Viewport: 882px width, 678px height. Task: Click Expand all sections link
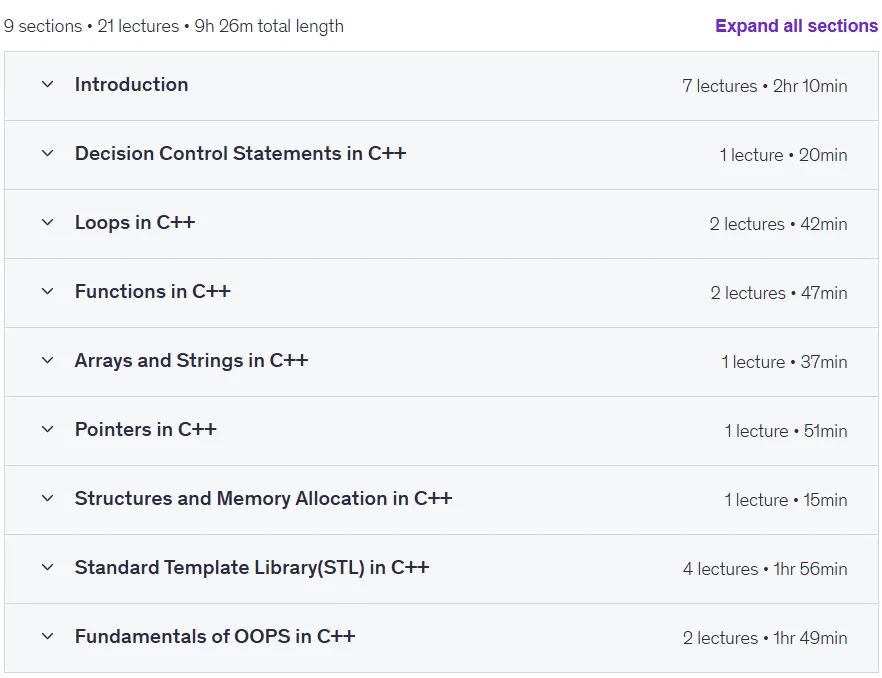pyautogui.click(x=796, y=26)
